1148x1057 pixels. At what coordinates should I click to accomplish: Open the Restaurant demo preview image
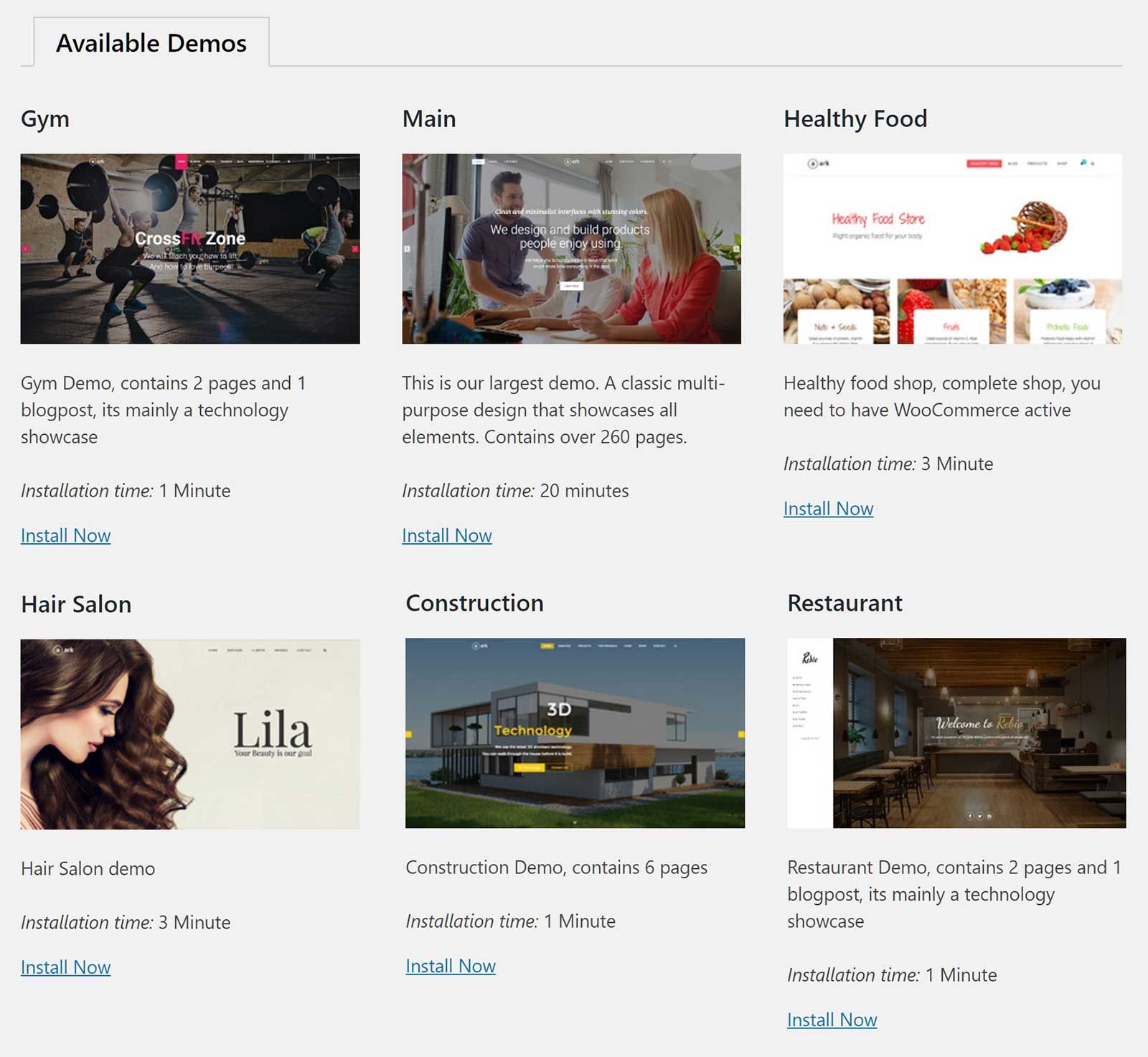click(x=956, y=733)
